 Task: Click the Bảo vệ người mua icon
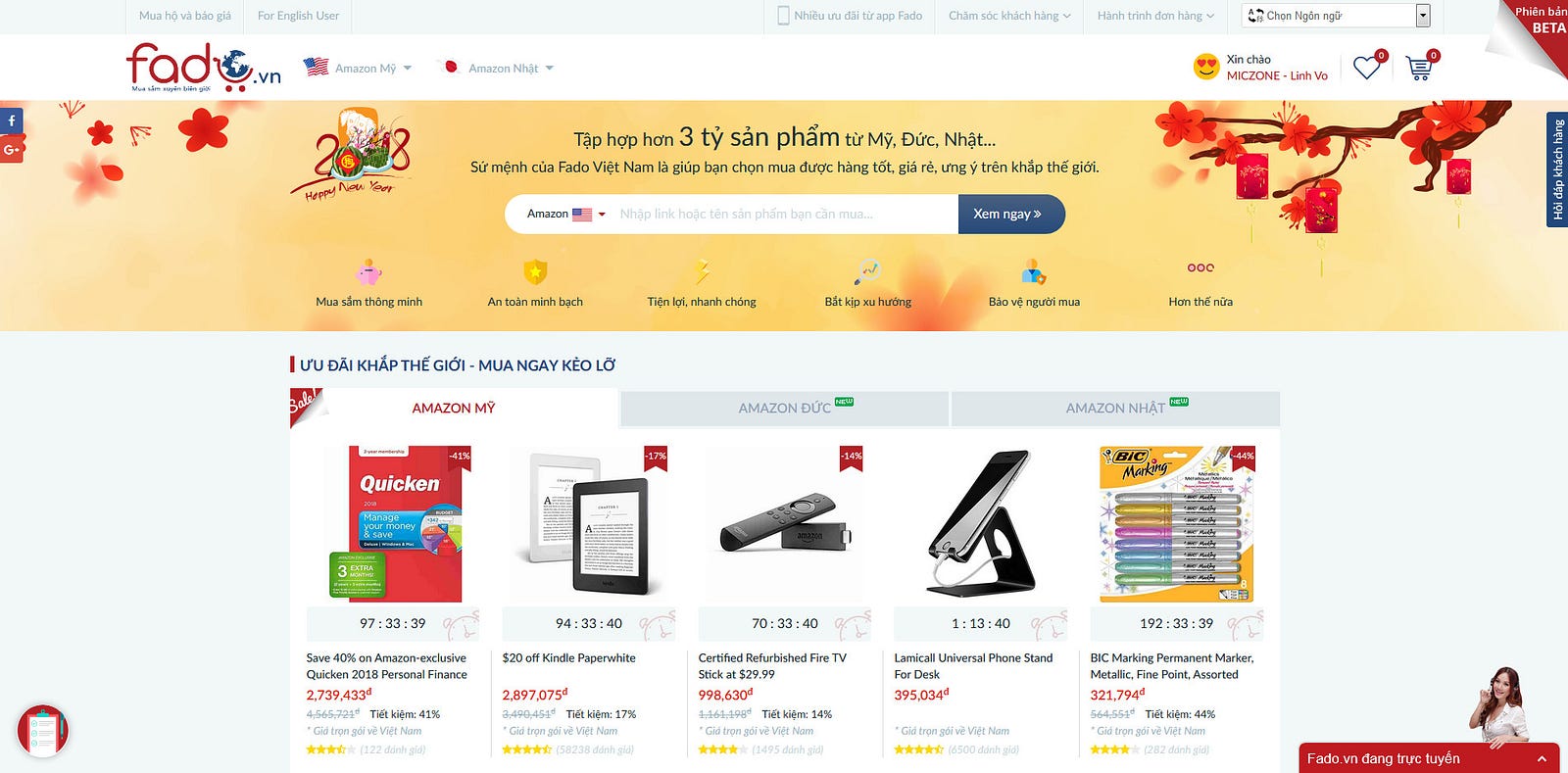click(1034, 271)
